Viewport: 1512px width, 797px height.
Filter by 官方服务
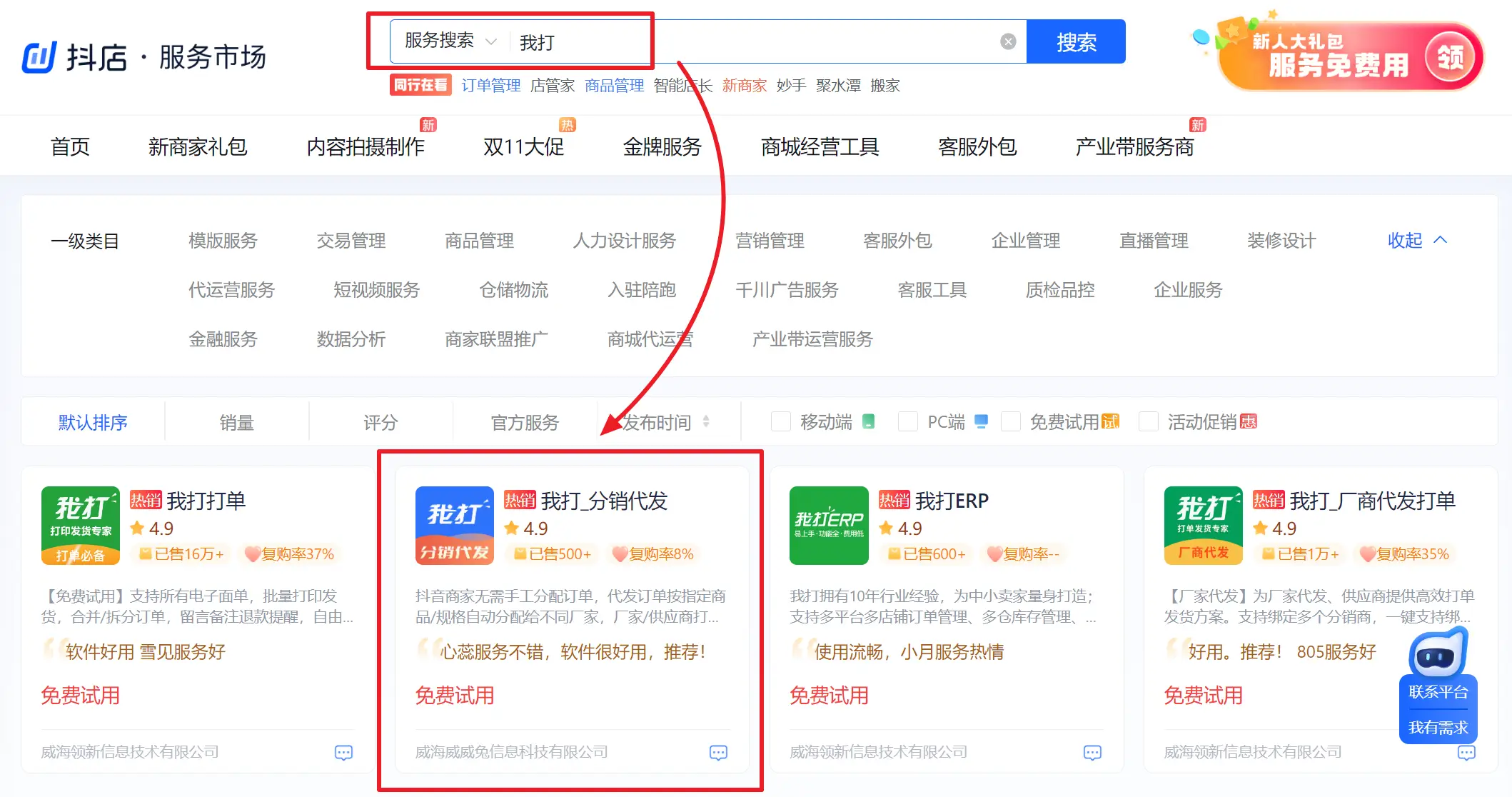pyautogui.click(x=525, y=422)
